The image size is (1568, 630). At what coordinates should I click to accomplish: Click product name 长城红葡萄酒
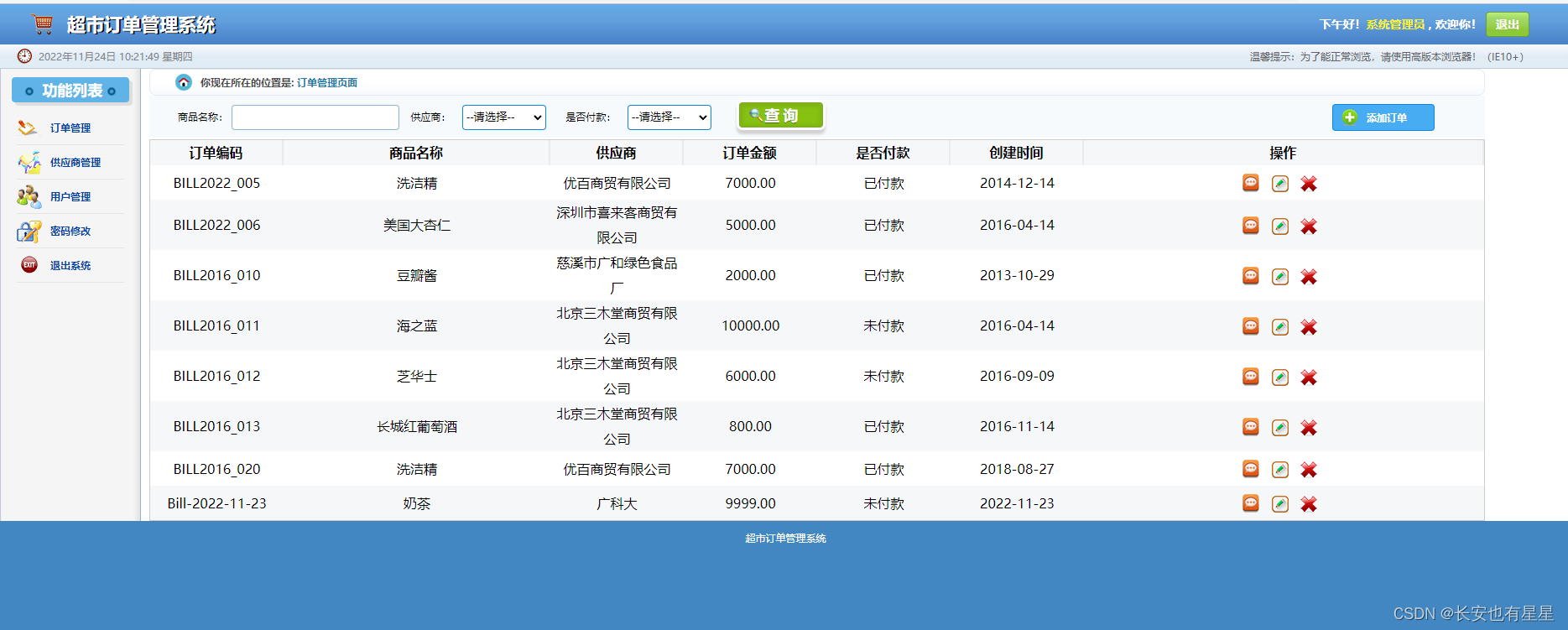[x=417, y=426]
